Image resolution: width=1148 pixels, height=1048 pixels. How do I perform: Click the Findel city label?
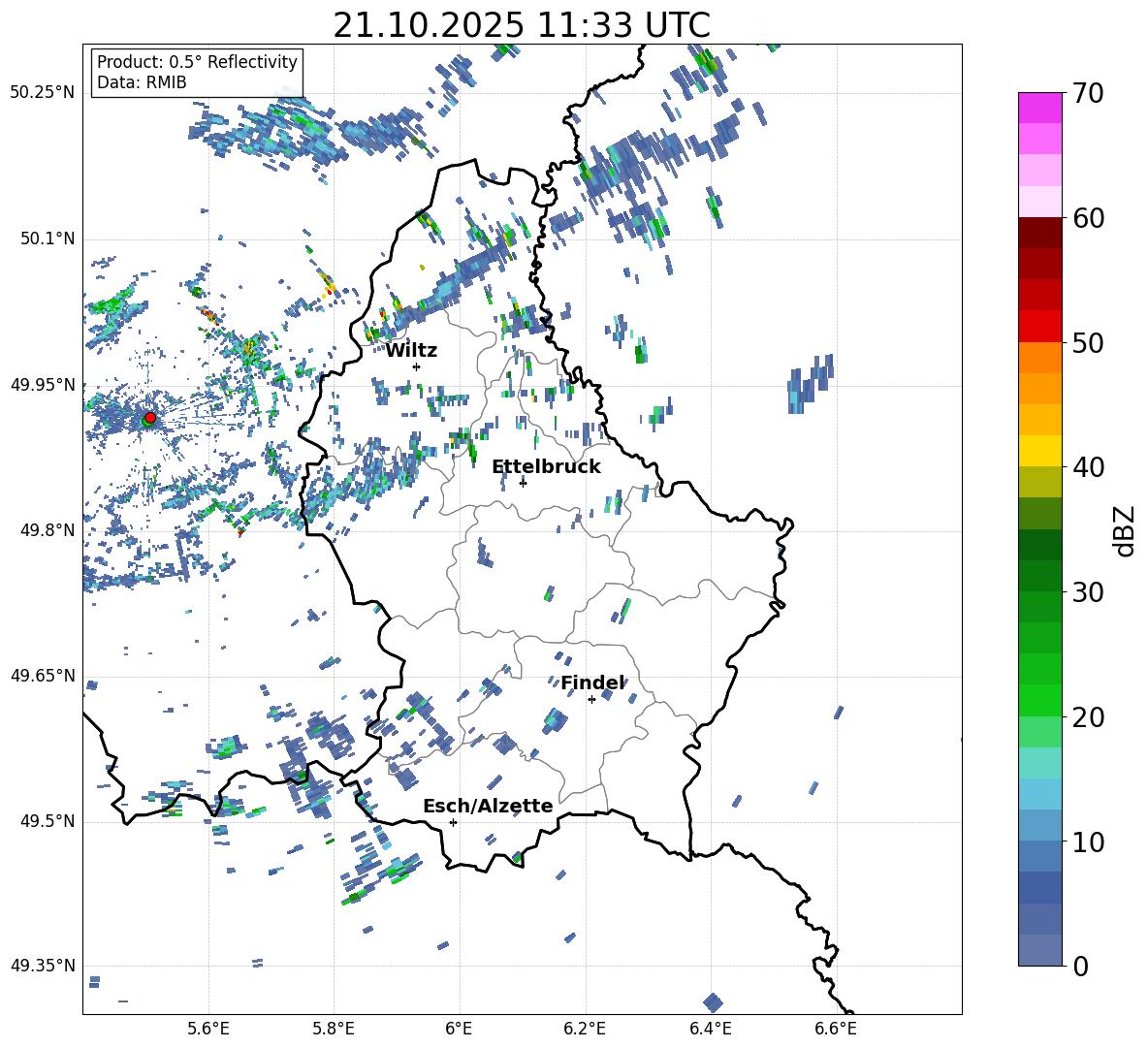pos(592,683)
